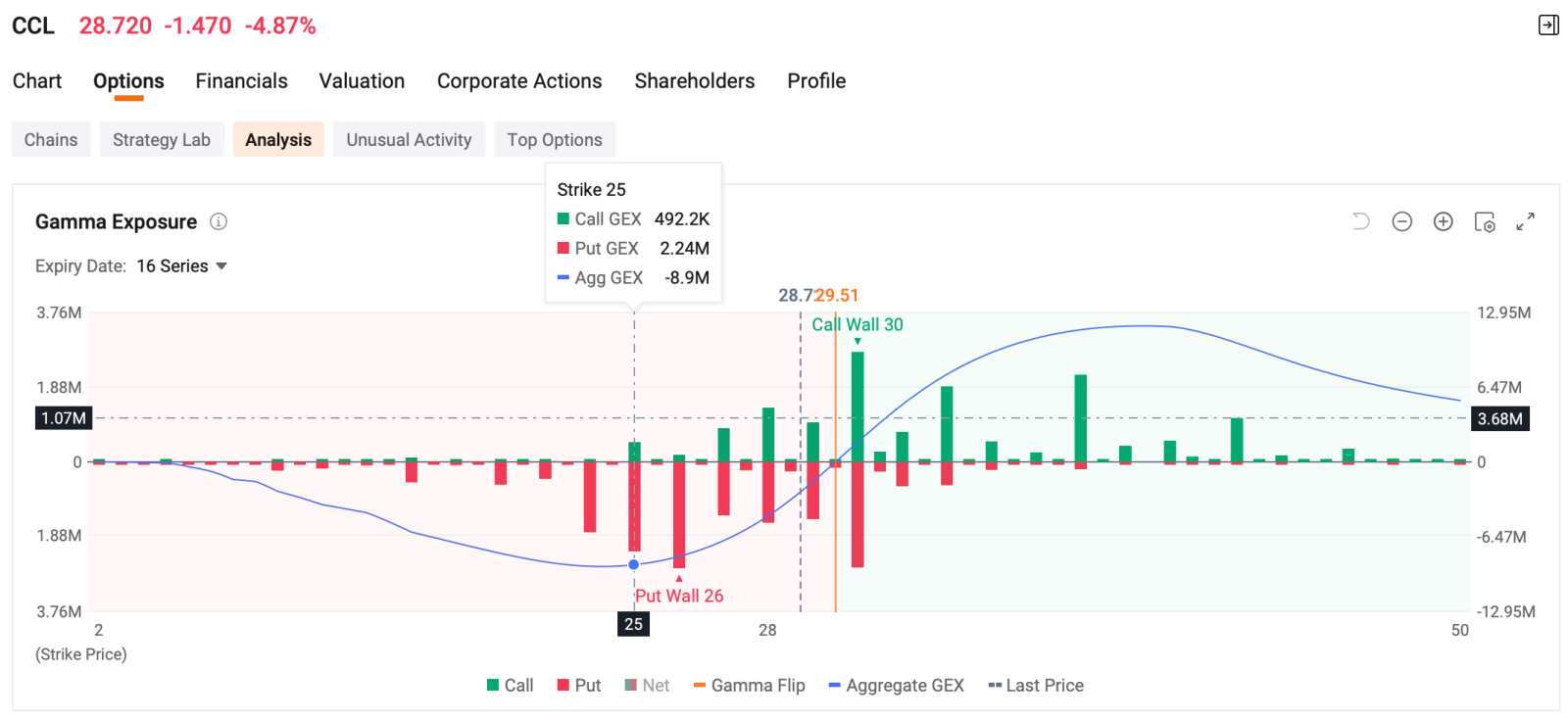Toggle Gamma Flip line in legend
Viewport: 1568px width, 720px height.
[x=749, y=686]
